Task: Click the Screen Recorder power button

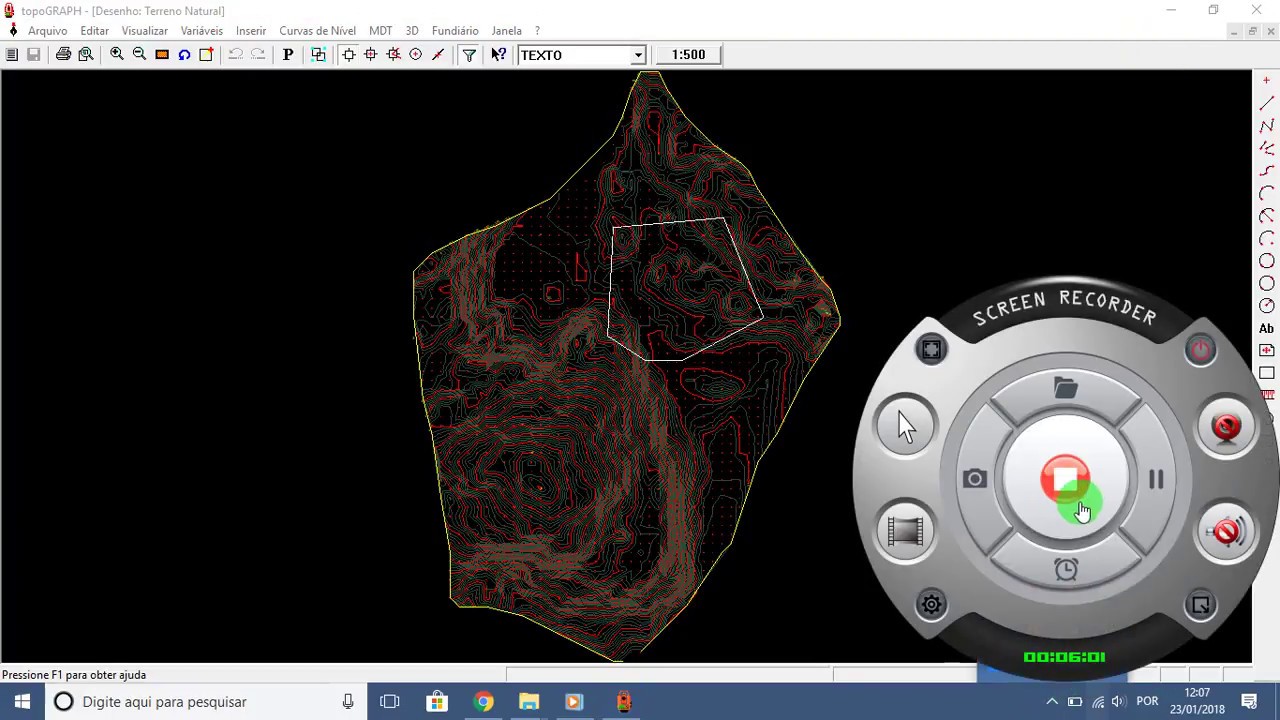Action: [x=1201, y=349]
